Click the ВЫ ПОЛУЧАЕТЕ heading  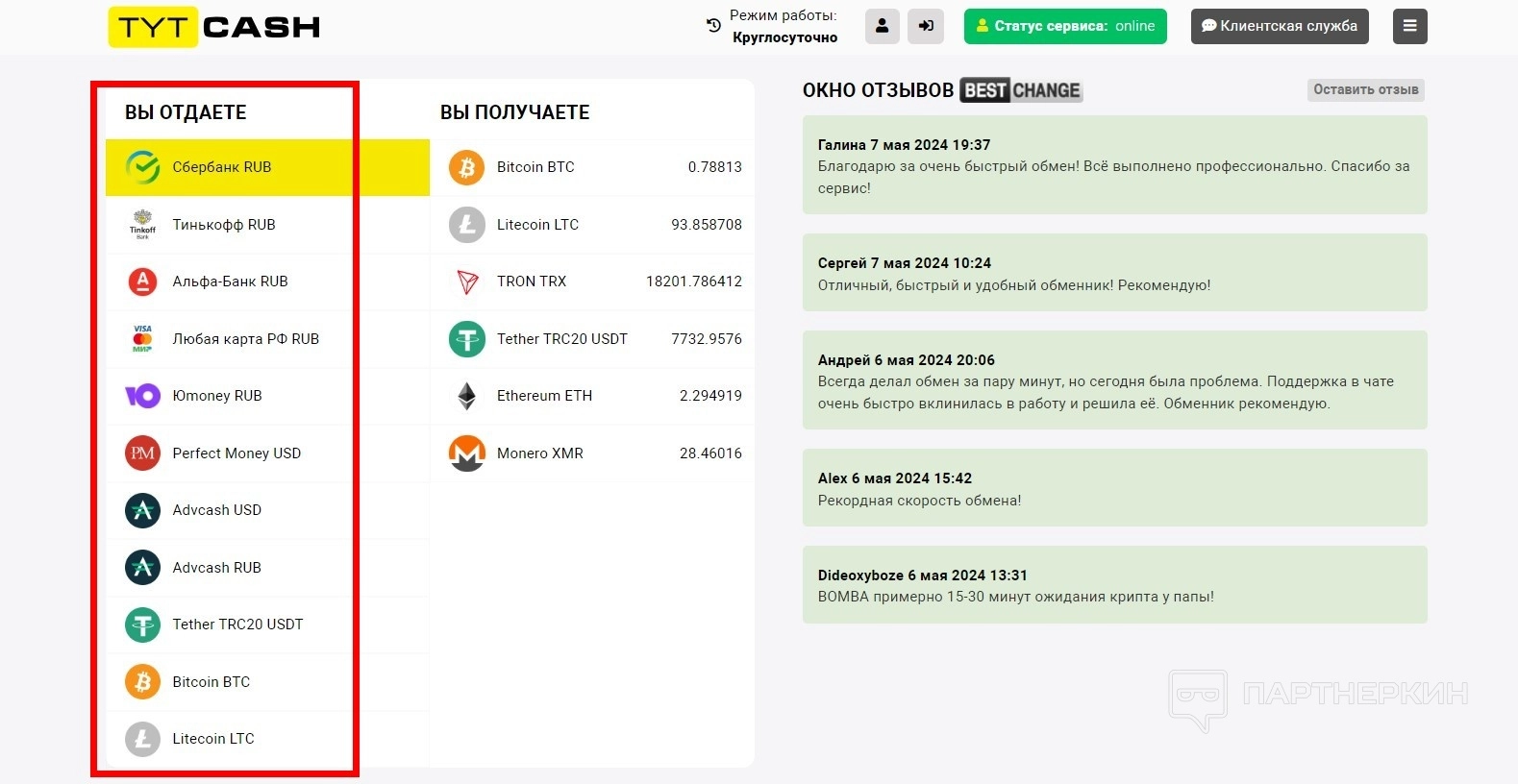coord(515,112)
